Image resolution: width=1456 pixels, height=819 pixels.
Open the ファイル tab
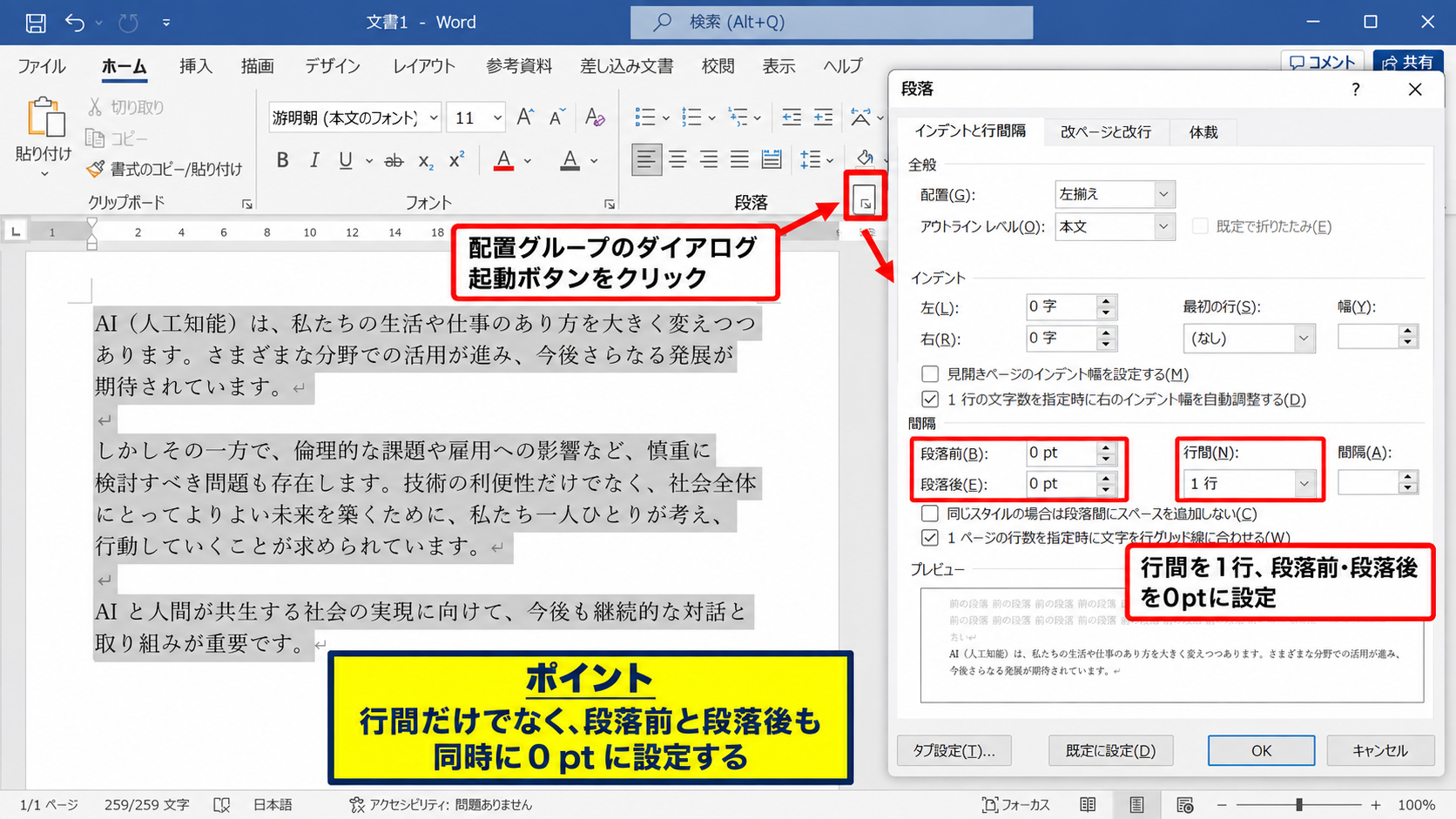(41, 67)
